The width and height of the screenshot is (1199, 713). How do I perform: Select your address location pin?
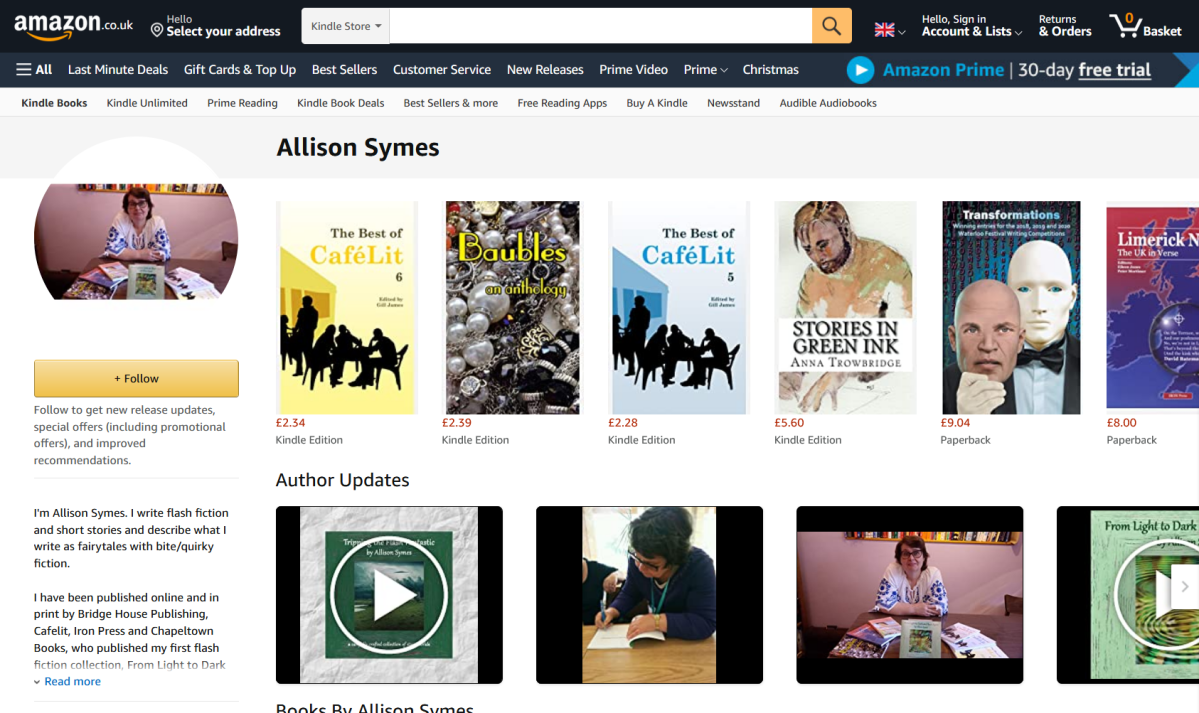click(157, 30)
